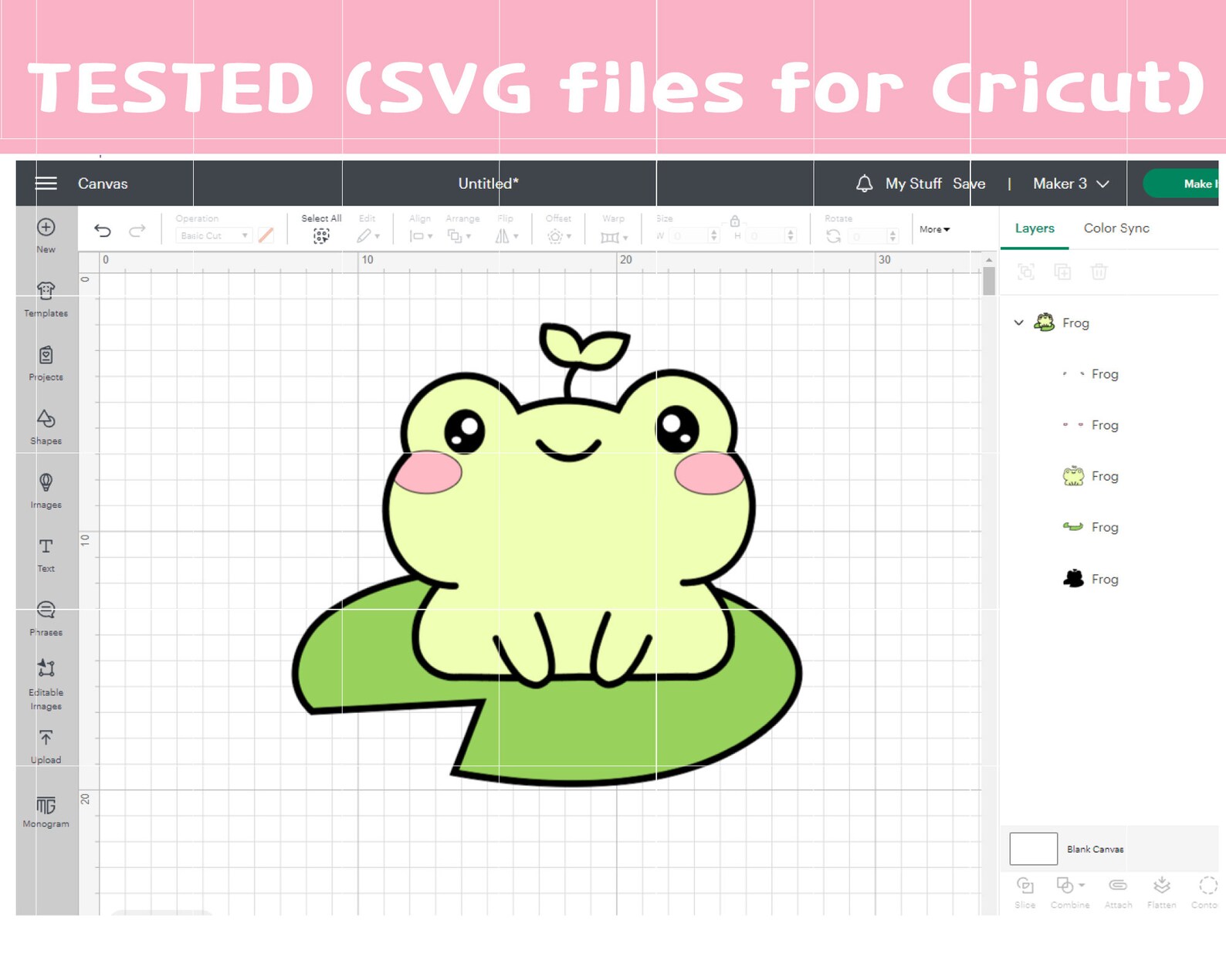This screenshot has width=1226, height=980.
Task: Open the Align dropdown
Action: click(x=420, y=236)
